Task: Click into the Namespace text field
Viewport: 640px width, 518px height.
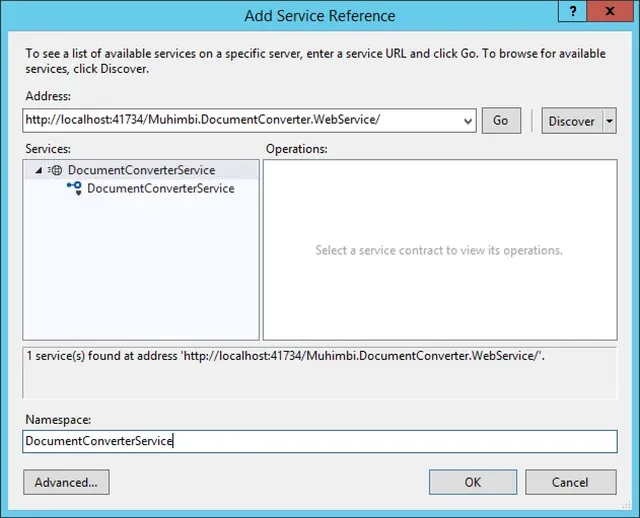Action: tap(320, 441)
